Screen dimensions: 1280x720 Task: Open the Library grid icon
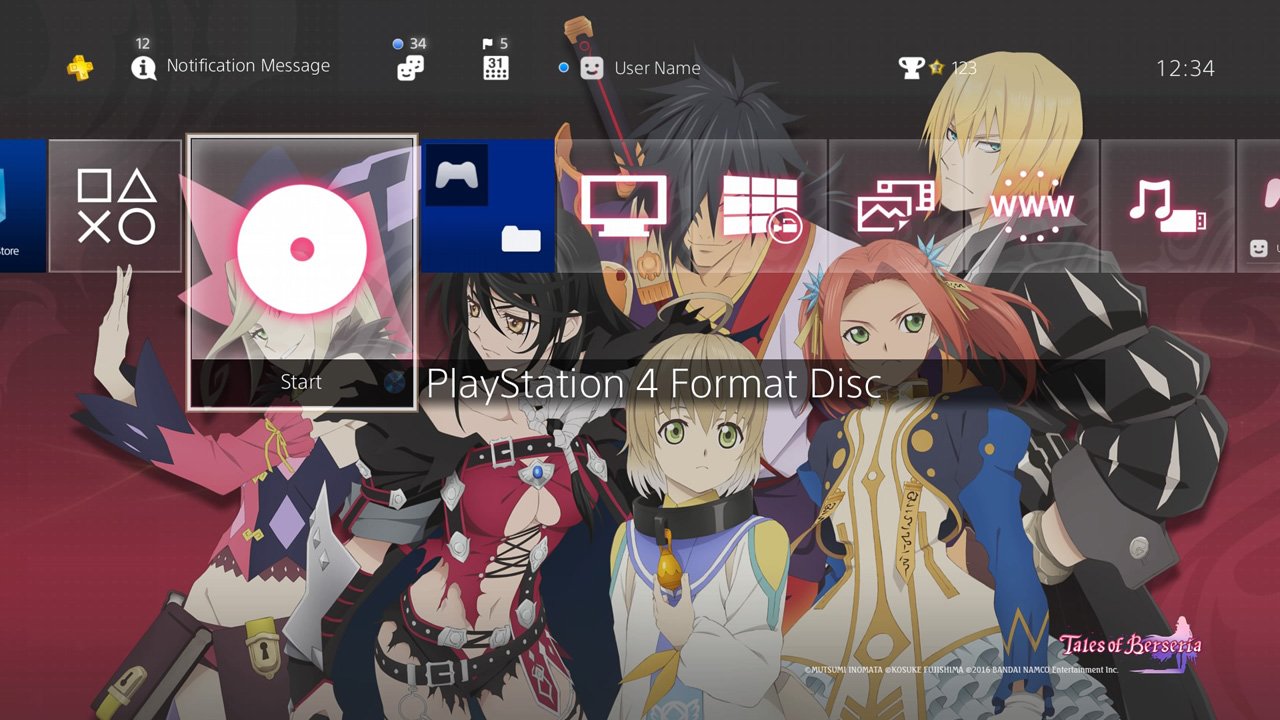tap(761, 208)
